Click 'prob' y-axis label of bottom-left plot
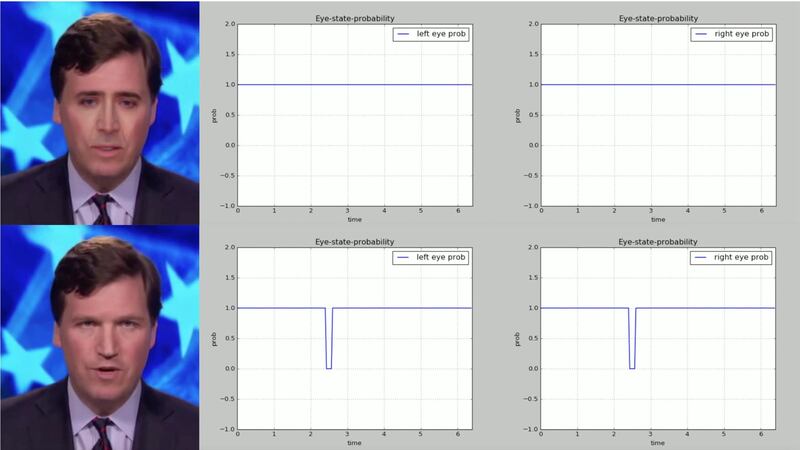800x450 pixels. 214,339
